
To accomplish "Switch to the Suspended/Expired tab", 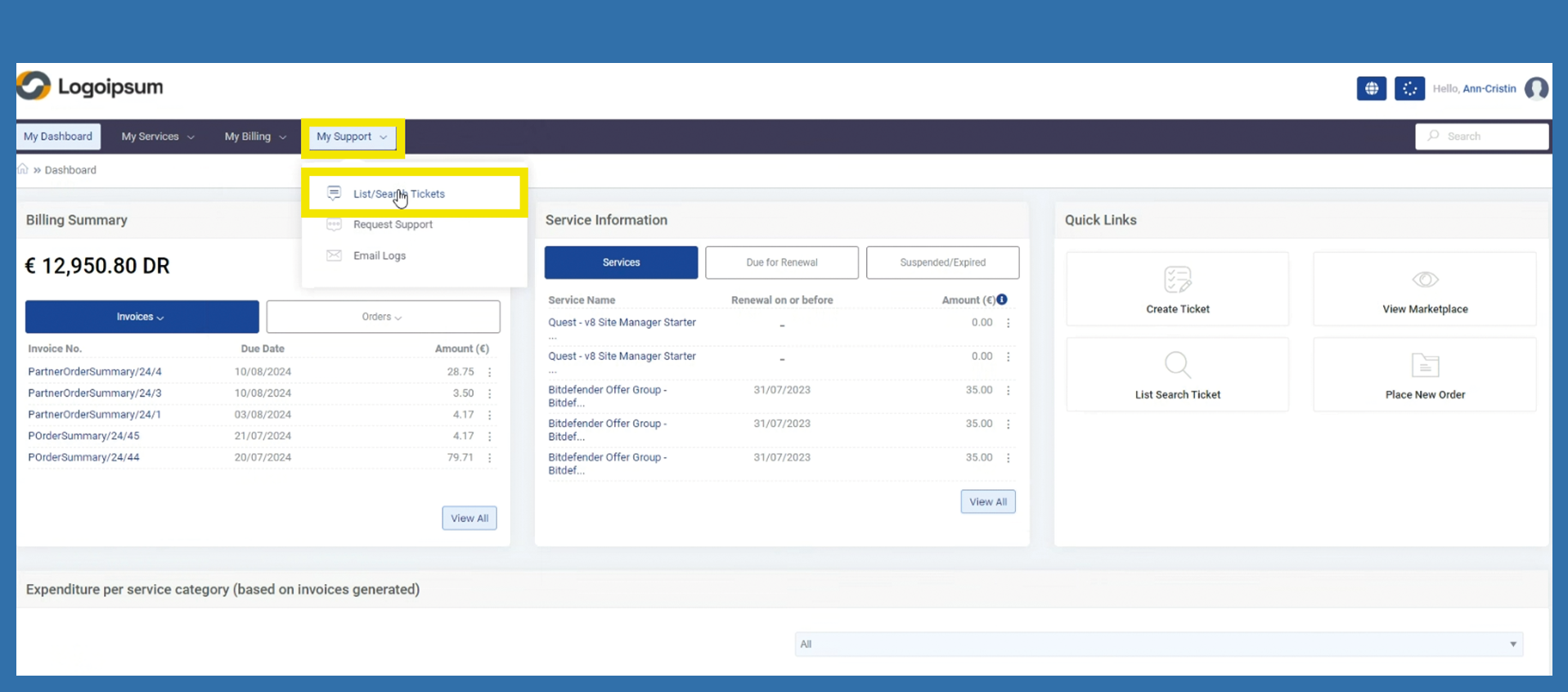I will (942, 263).
